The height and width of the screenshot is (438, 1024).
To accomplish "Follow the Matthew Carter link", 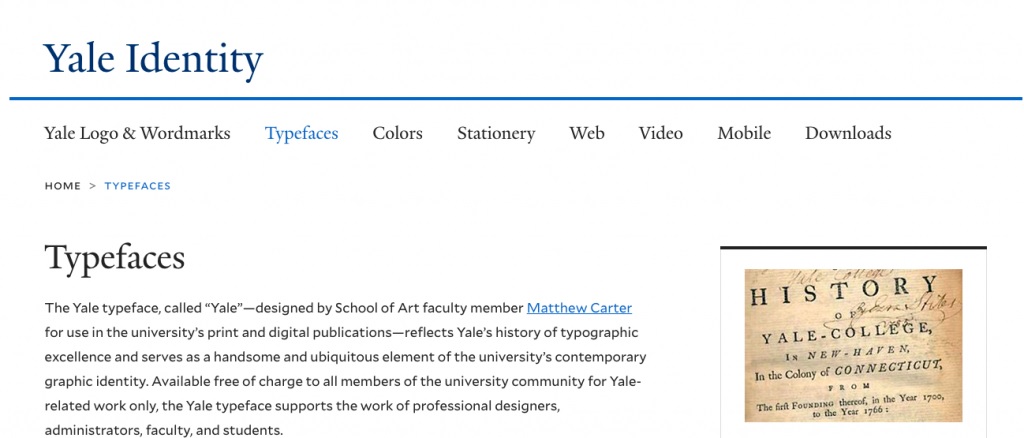I will (x=579, y=308).
